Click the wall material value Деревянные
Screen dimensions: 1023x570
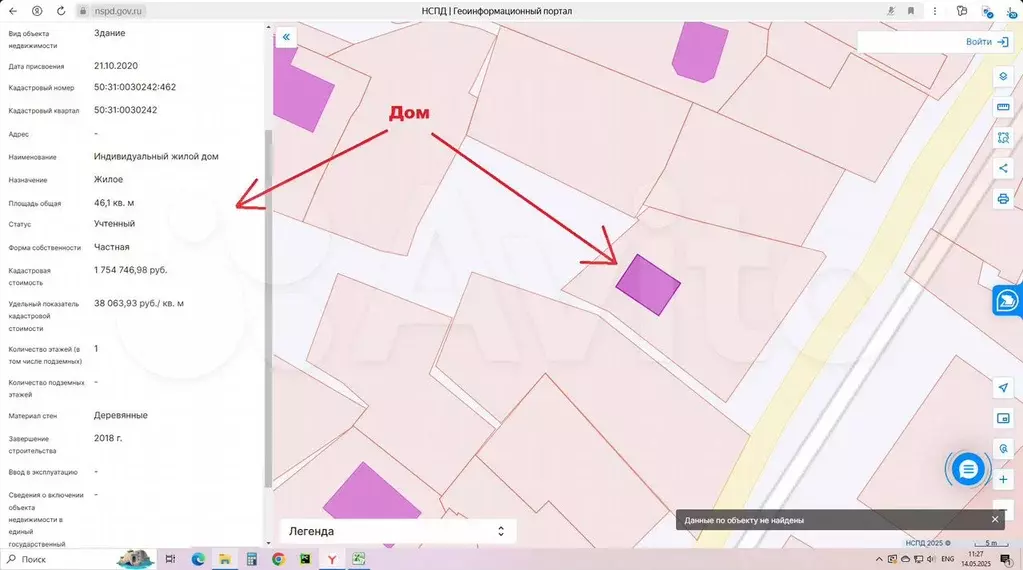tap(121, 415)
